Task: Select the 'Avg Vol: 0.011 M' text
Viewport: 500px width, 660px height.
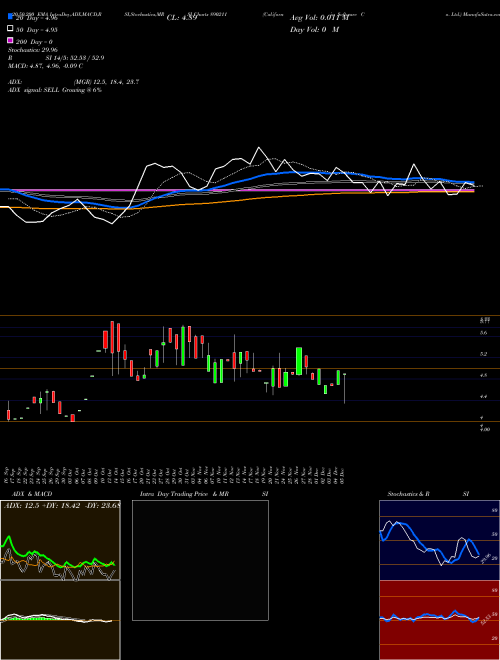Action: tap(319, 18)
